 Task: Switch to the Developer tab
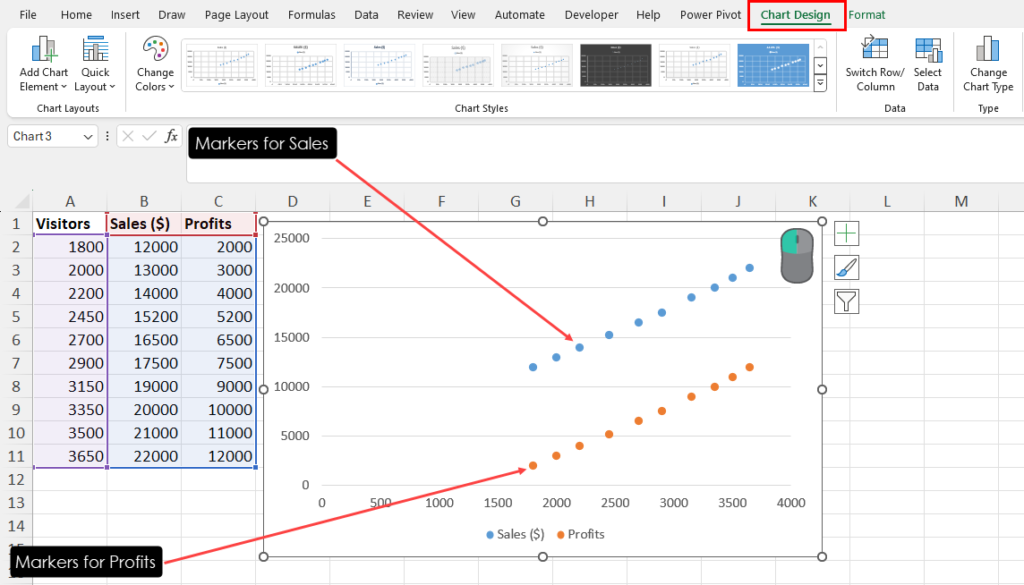click(591, 14)
